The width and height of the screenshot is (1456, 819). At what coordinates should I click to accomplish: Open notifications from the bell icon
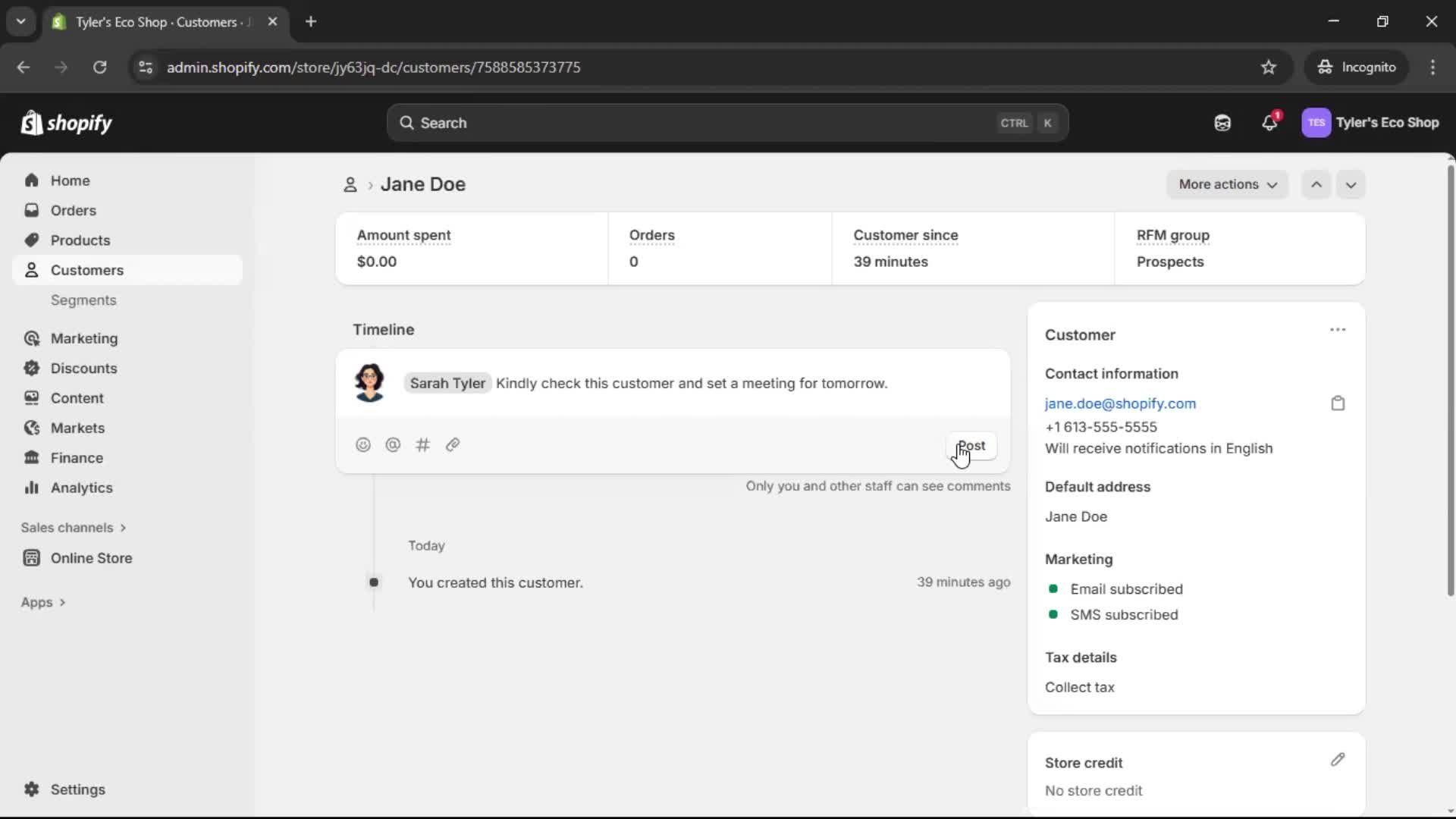pyautogui.click(x=1270, y=122)
